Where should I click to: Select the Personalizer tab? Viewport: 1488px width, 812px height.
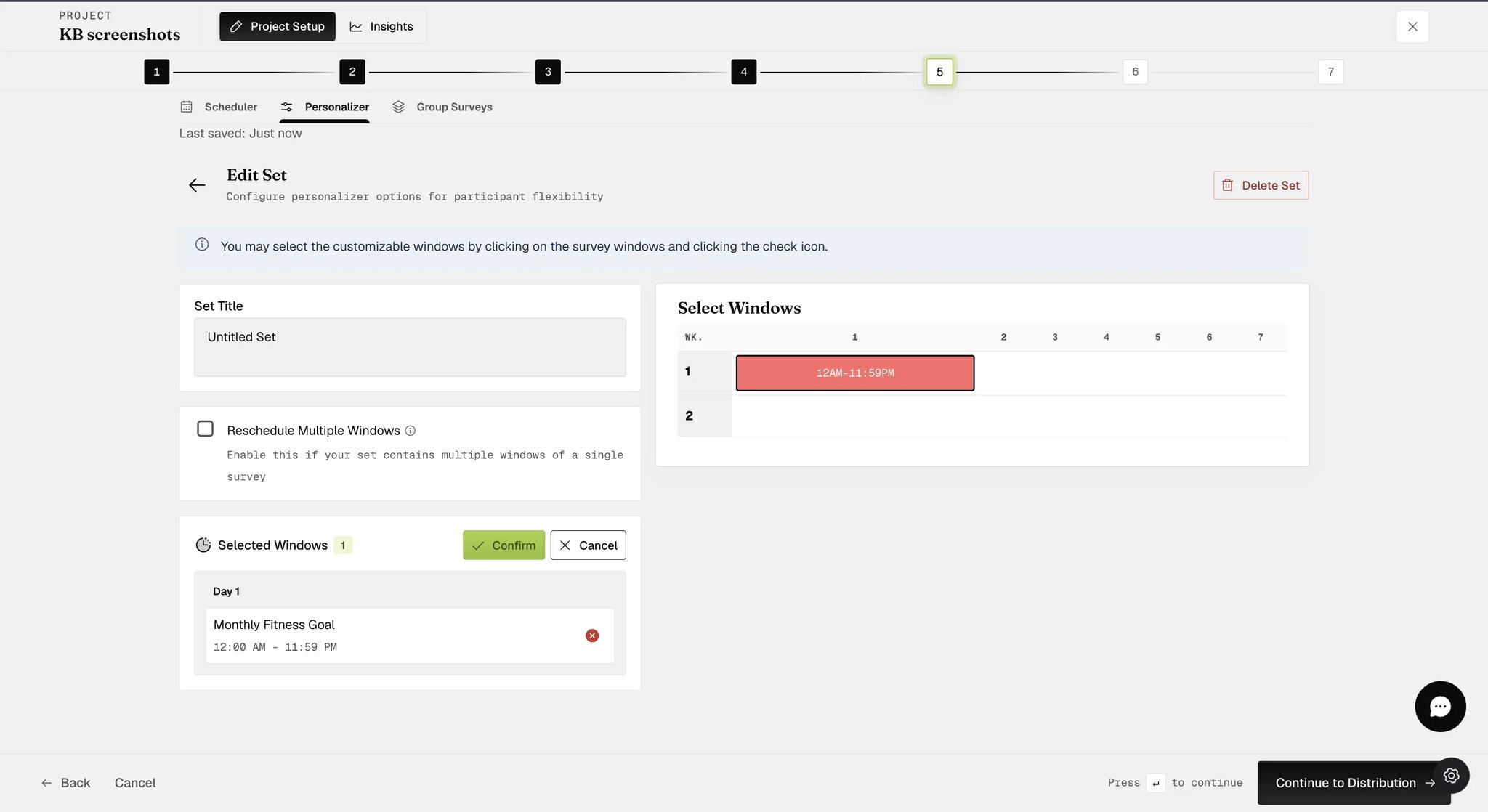point(325,107)
